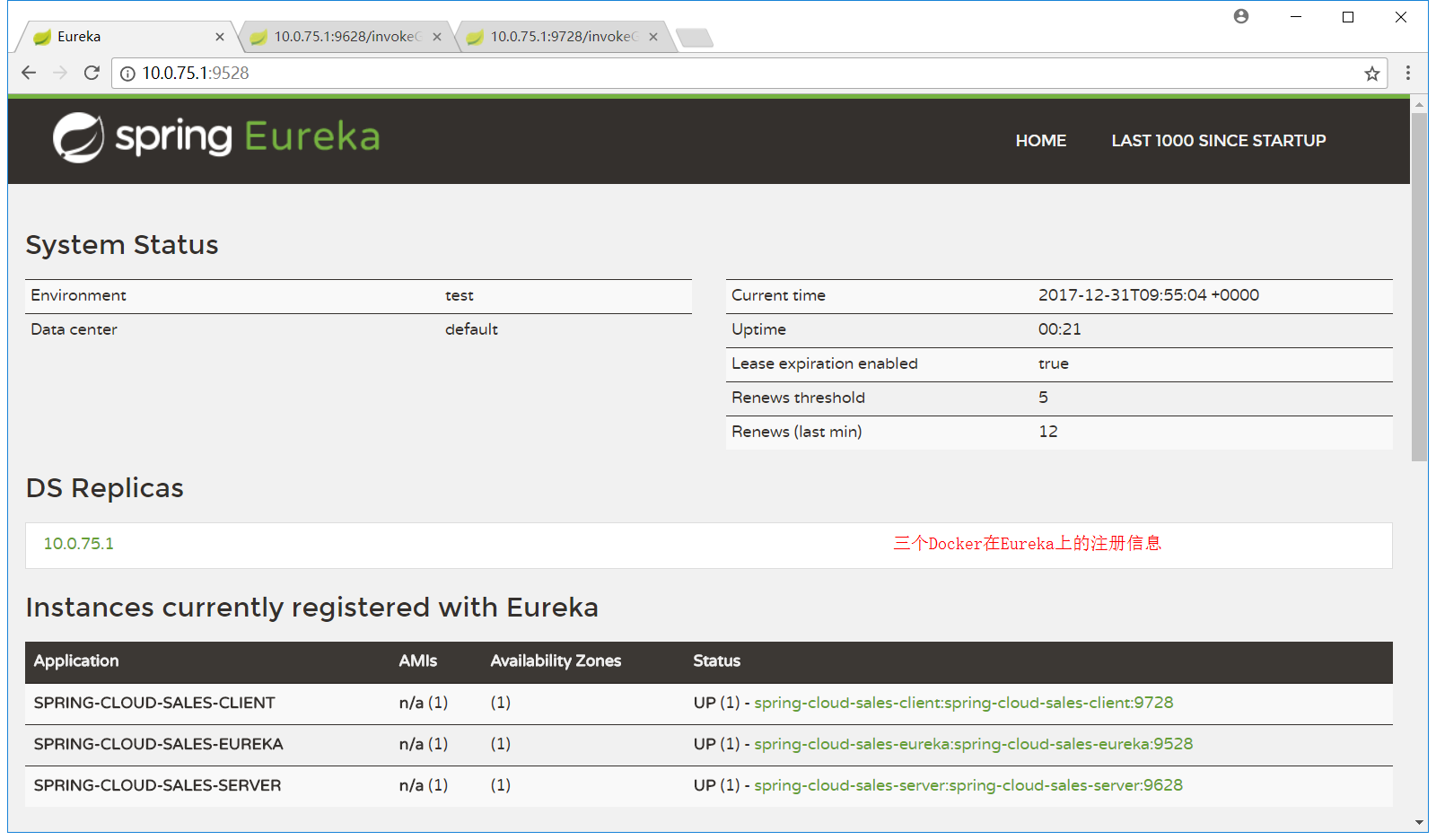Switch to the Eureka tab
The height and width of the screenshot is (840, 1436).
coord(126,37)
